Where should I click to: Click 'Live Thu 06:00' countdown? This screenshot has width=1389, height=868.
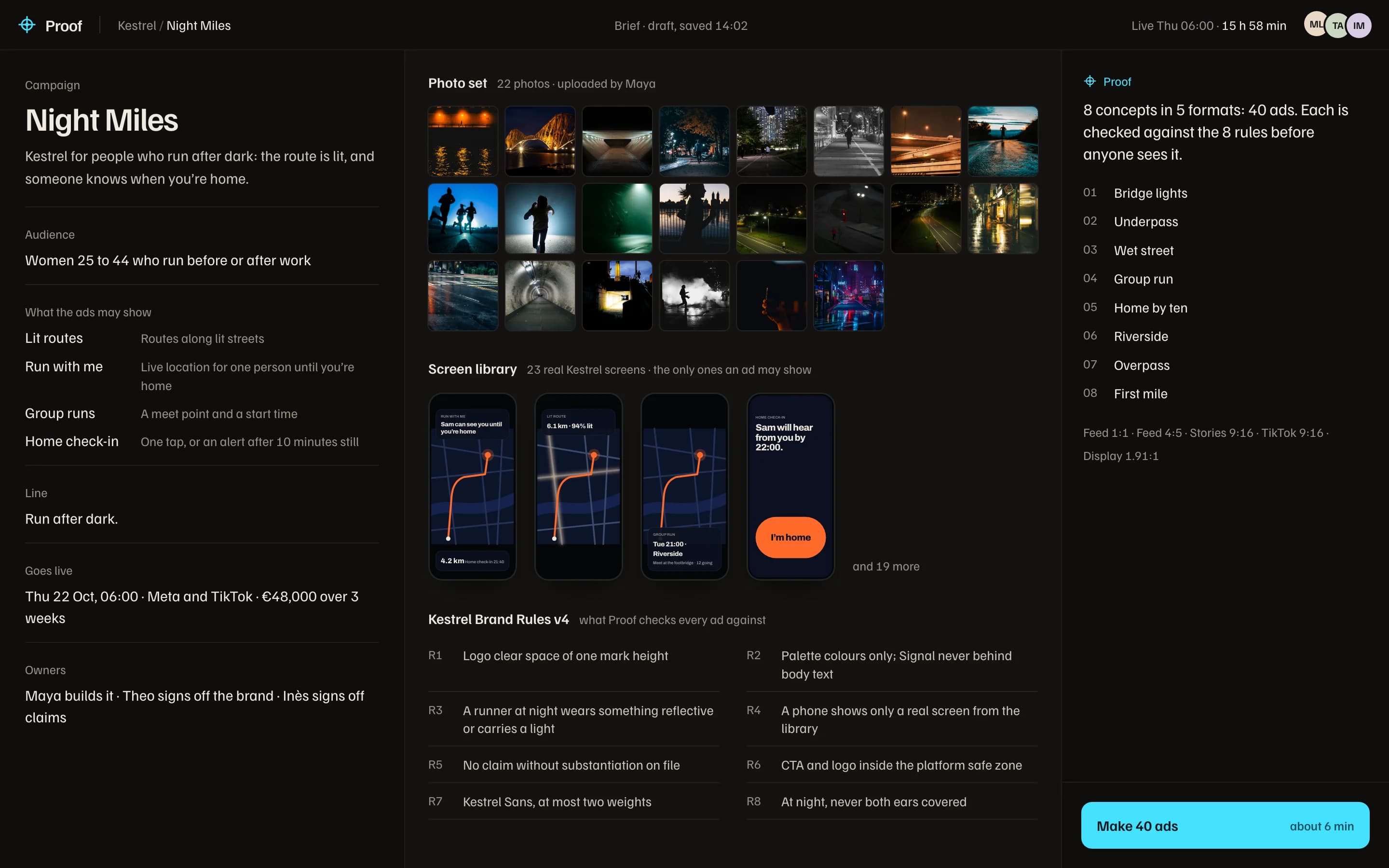(1208, 25)
